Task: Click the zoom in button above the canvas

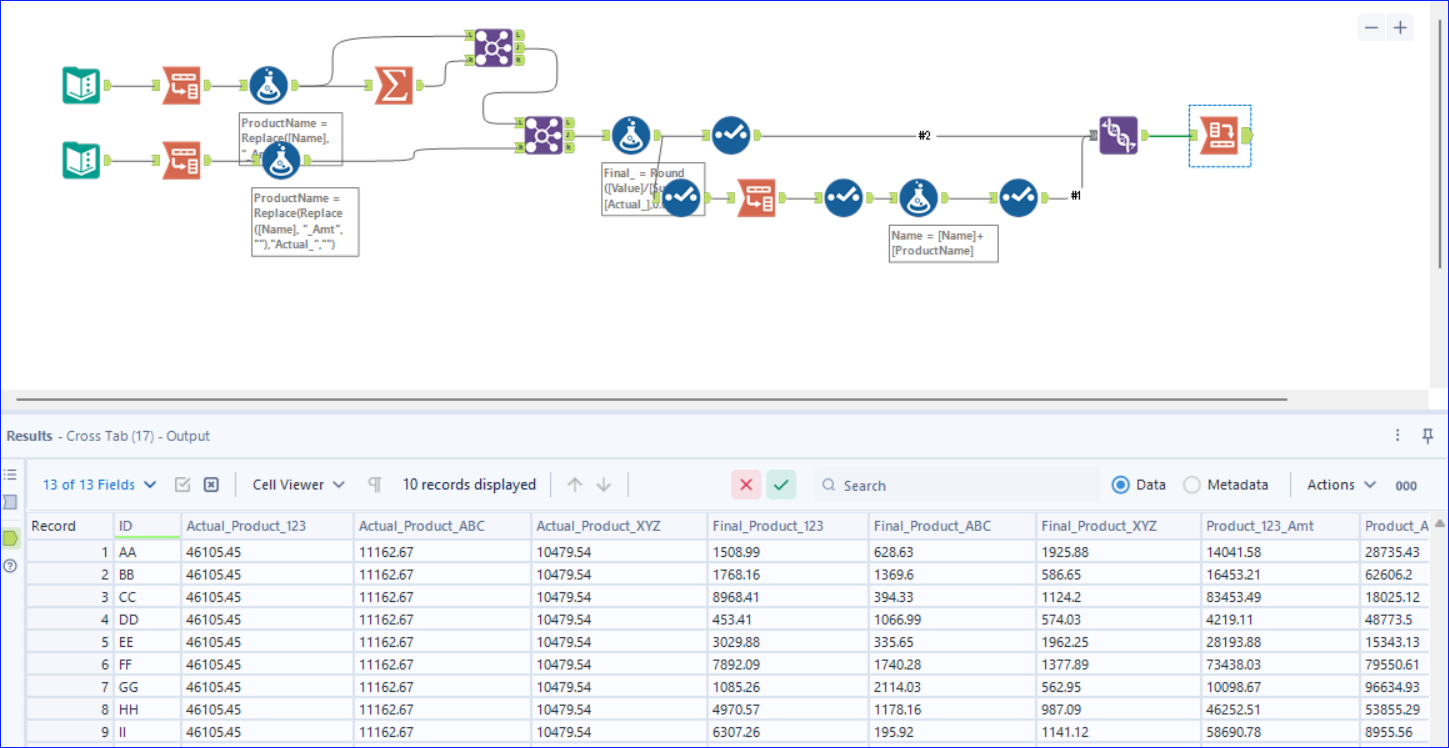Action: point(1400,27)
